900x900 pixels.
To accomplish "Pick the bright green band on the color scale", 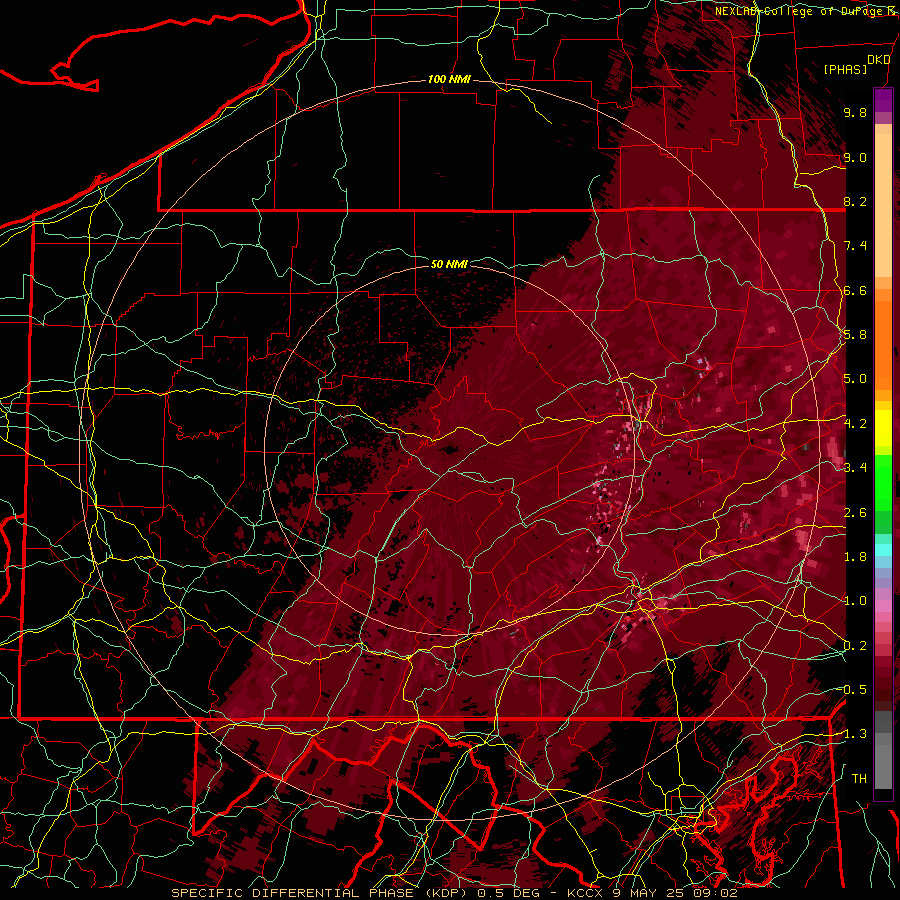I will coord(883,482).
